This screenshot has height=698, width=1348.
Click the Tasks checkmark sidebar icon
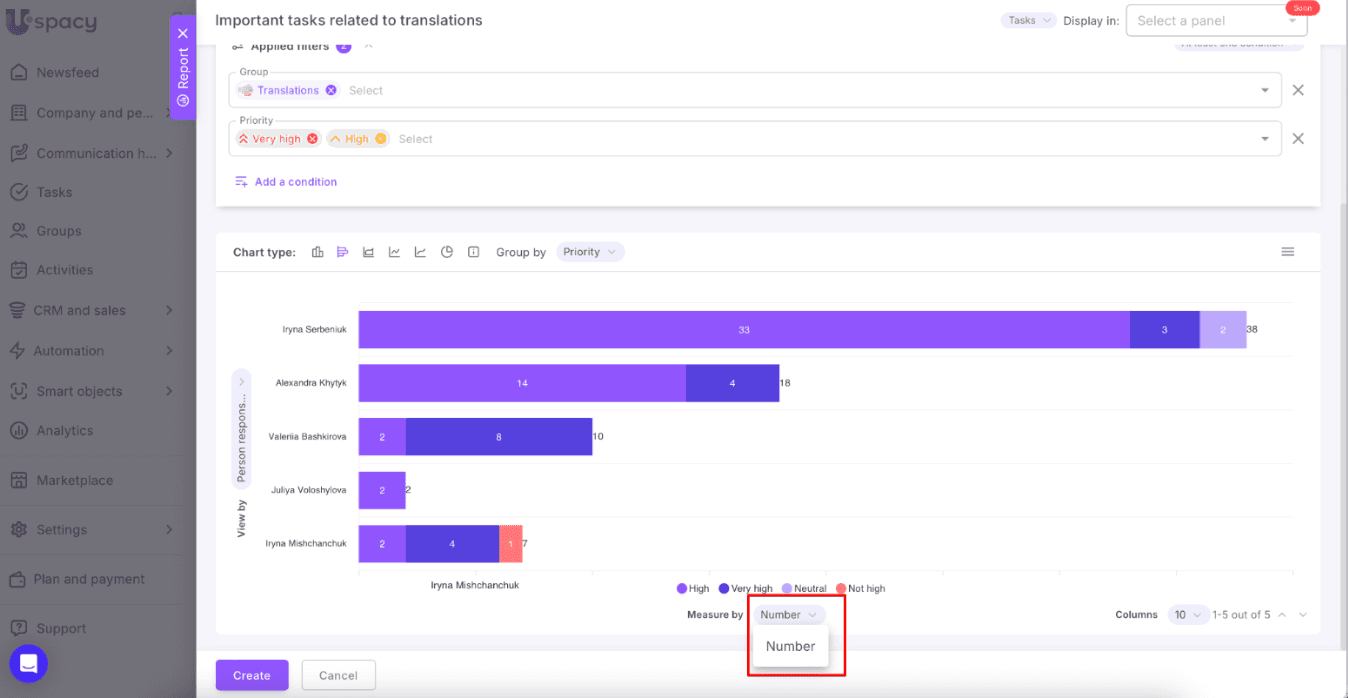18,192
